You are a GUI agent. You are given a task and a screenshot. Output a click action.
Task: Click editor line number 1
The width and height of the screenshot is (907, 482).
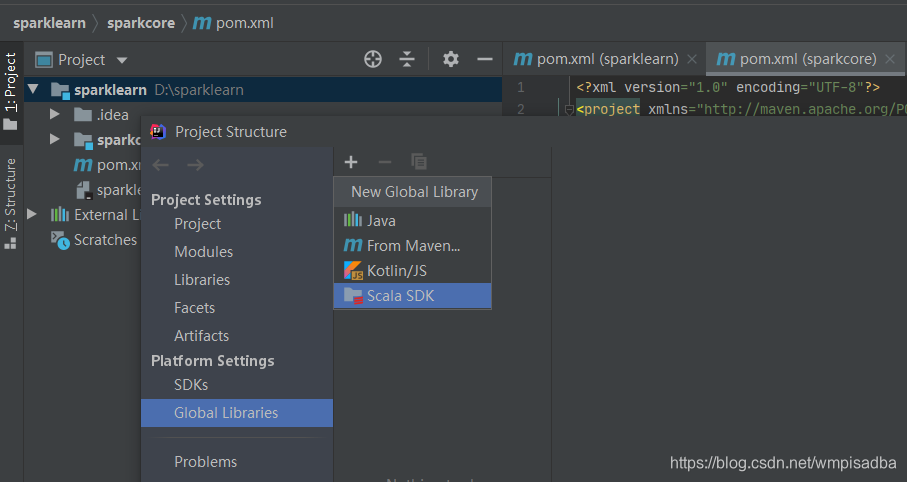(521, 87)
